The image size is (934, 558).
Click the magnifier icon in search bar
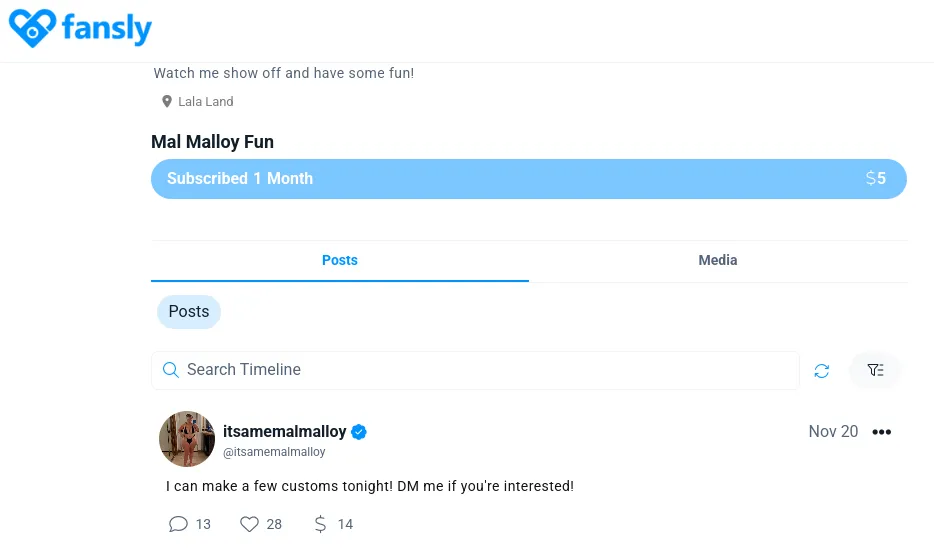pyautogui.click(x=171, y=370)
